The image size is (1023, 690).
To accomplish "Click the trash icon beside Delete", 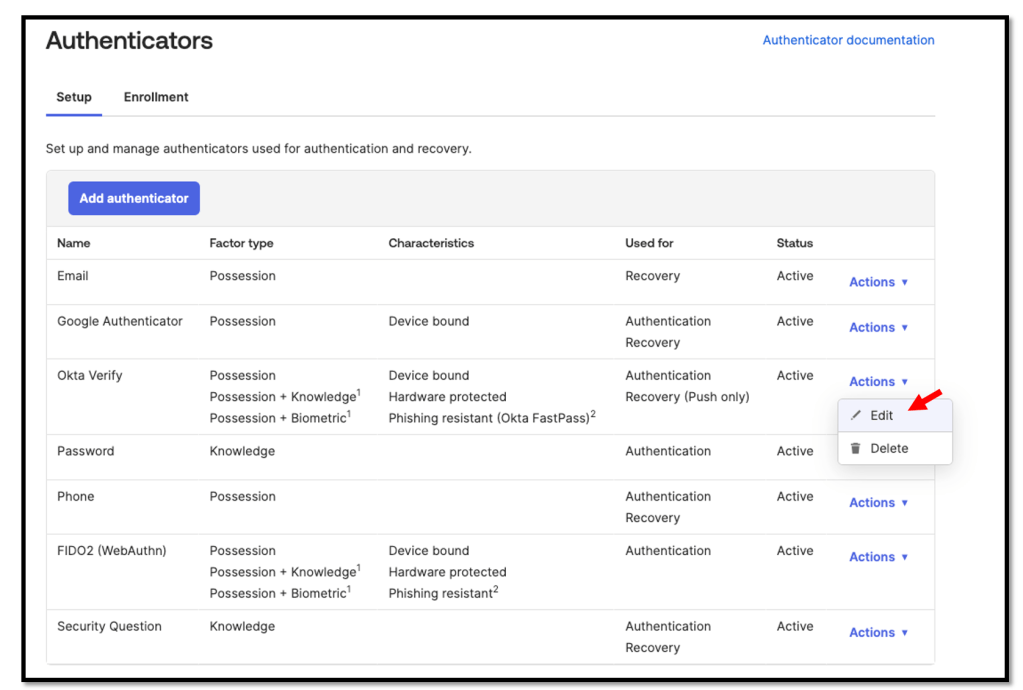I will pyautogui.click(x=855, y=449).
